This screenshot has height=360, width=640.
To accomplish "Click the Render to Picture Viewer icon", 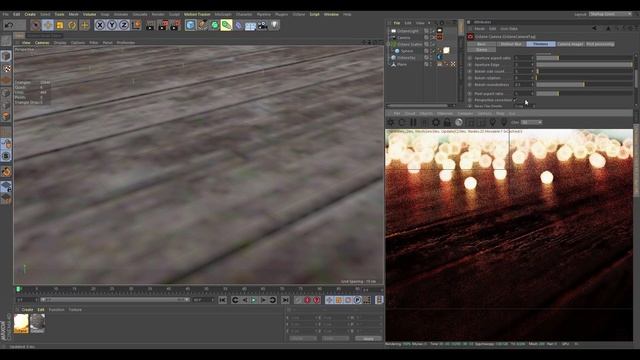I will click(x=163, y=25).
